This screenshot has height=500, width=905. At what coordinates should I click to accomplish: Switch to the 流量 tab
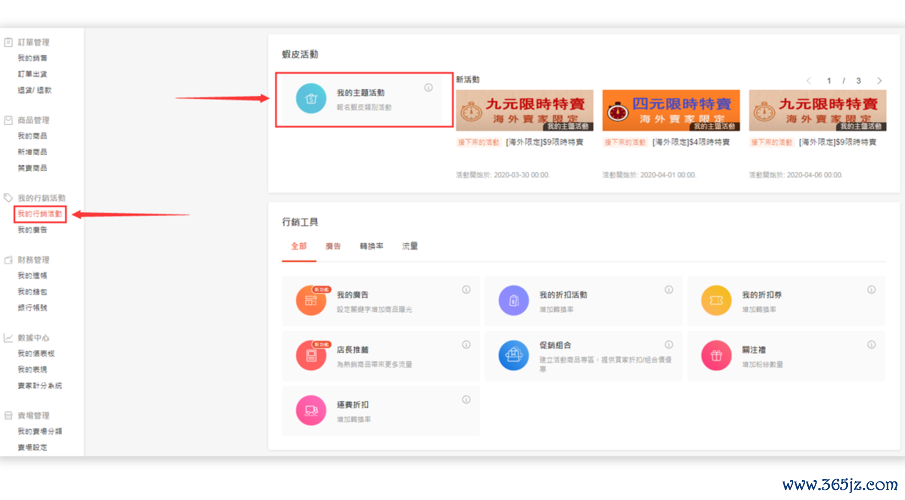[x=410, y=247]
